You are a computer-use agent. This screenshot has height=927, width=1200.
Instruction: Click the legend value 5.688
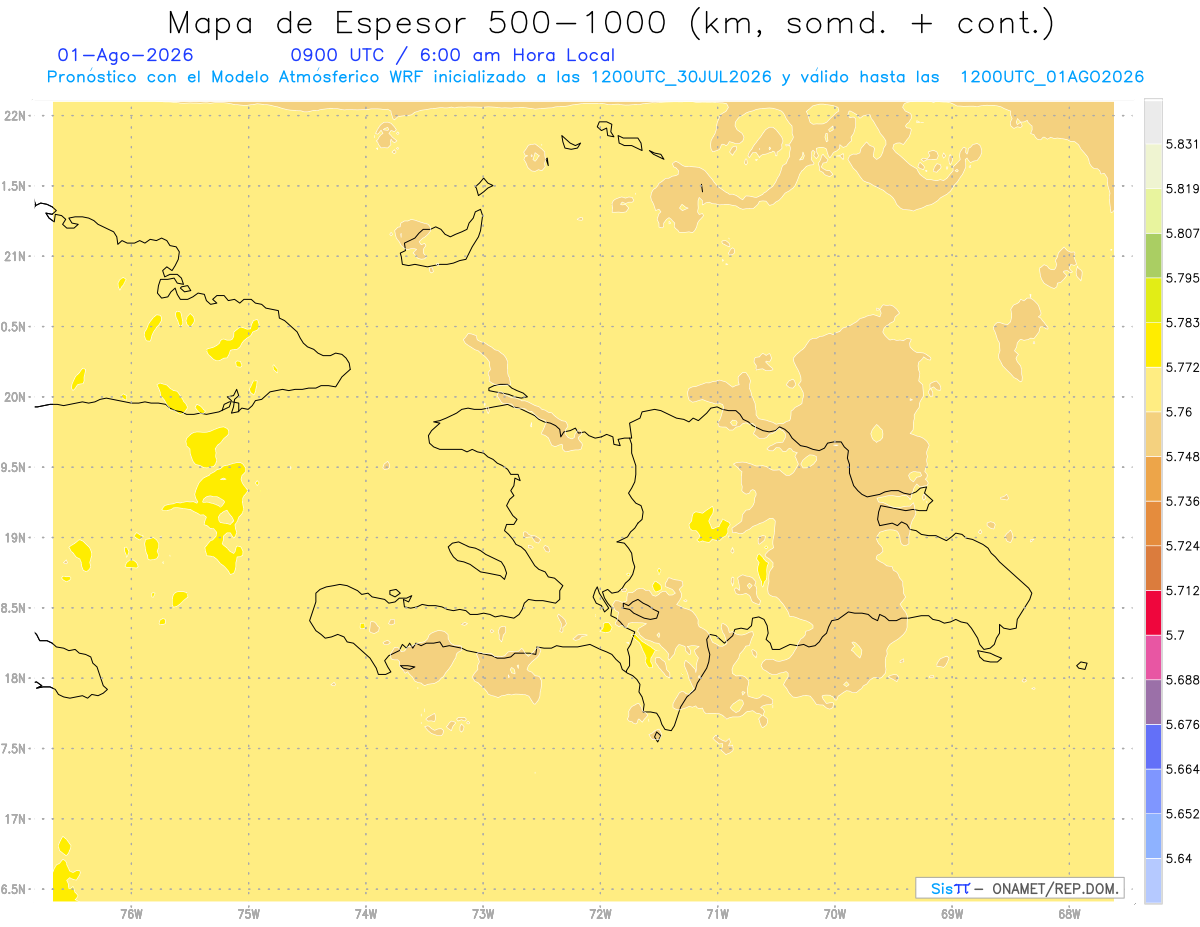(1182, 680)
